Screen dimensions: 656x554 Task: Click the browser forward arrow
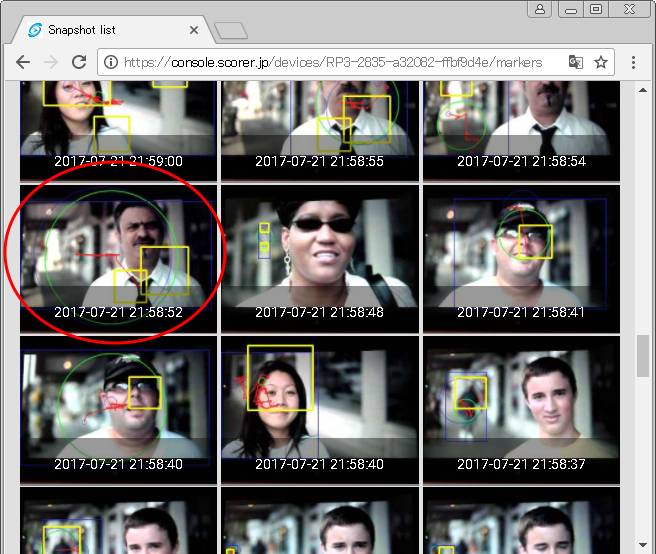tap(51, 63)
